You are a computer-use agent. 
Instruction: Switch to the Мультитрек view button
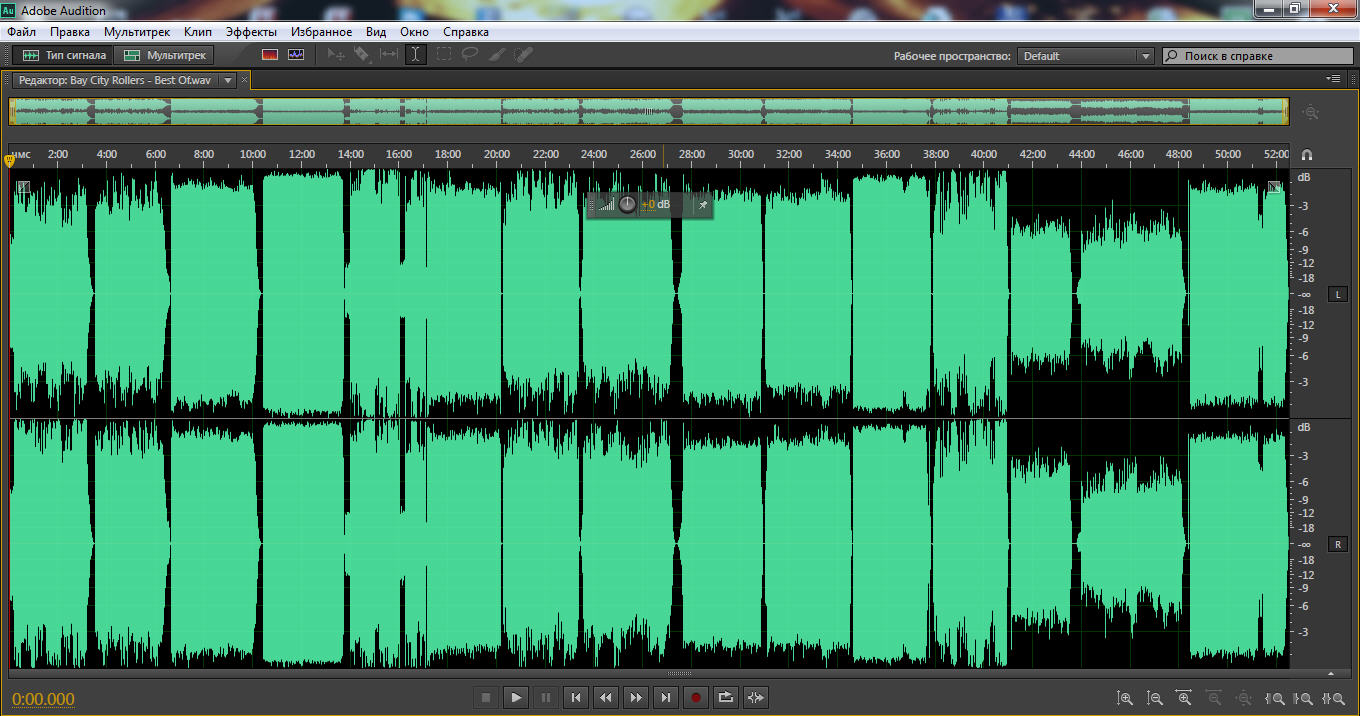[x=165, y=55]
